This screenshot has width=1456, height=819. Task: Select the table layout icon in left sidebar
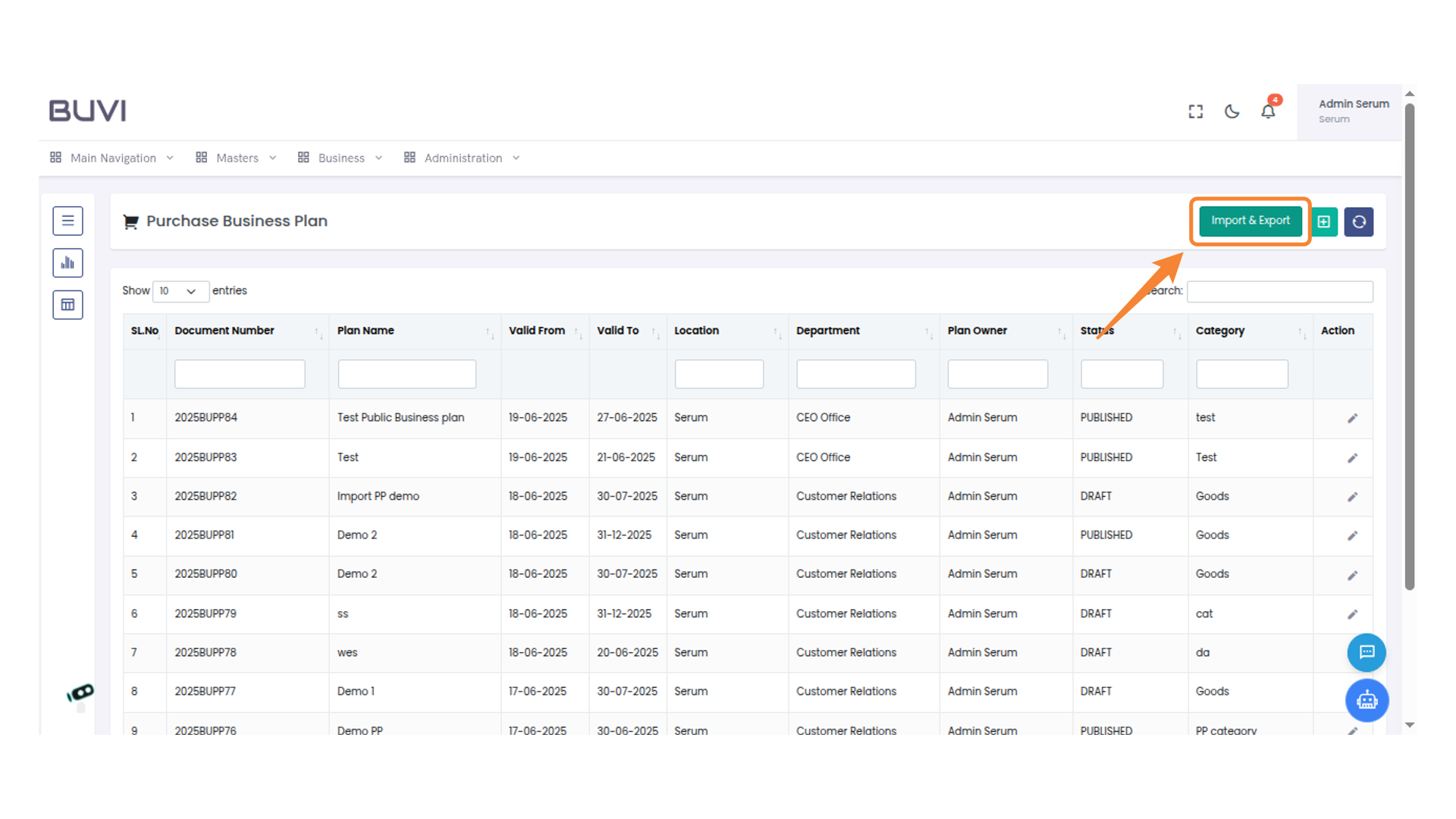click(67, 304)
